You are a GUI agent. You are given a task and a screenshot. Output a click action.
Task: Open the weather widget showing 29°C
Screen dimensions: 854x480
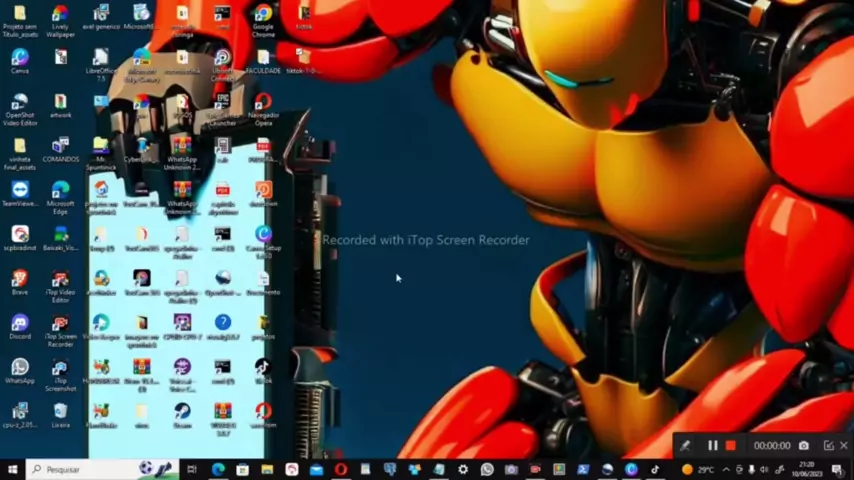(698, 469)
